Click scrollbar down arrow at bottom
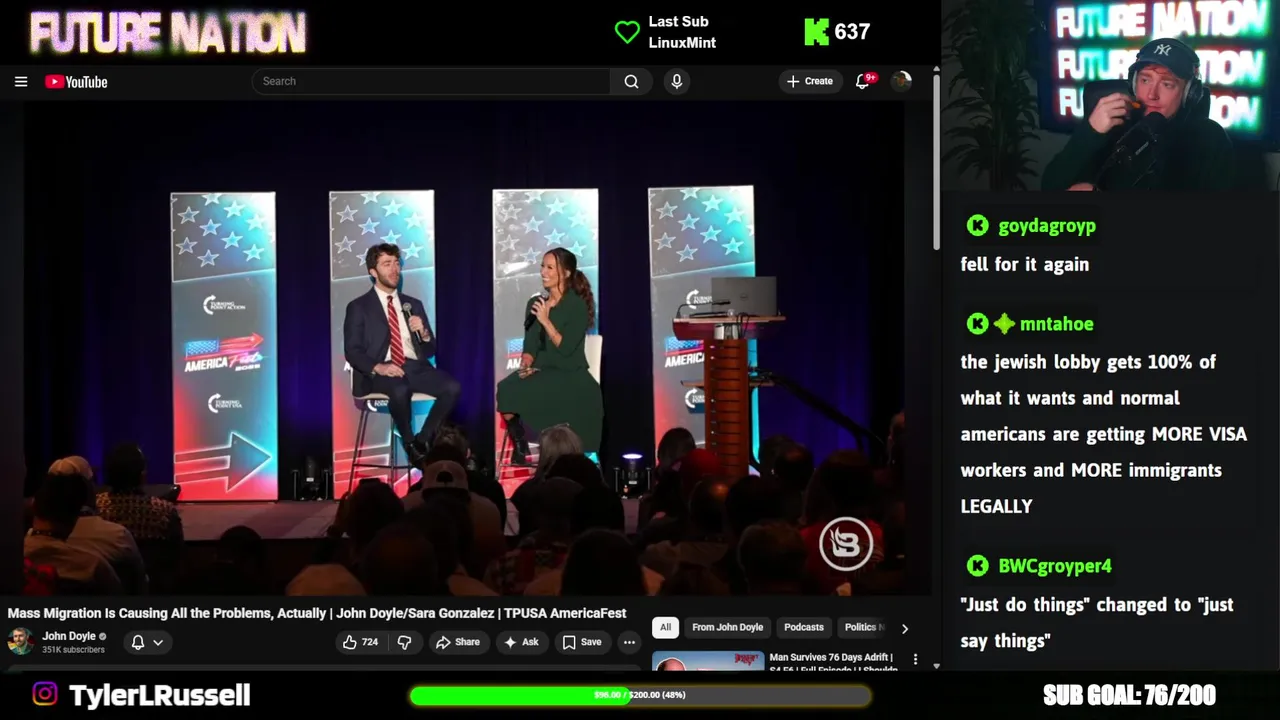 (x=936, y=666)
